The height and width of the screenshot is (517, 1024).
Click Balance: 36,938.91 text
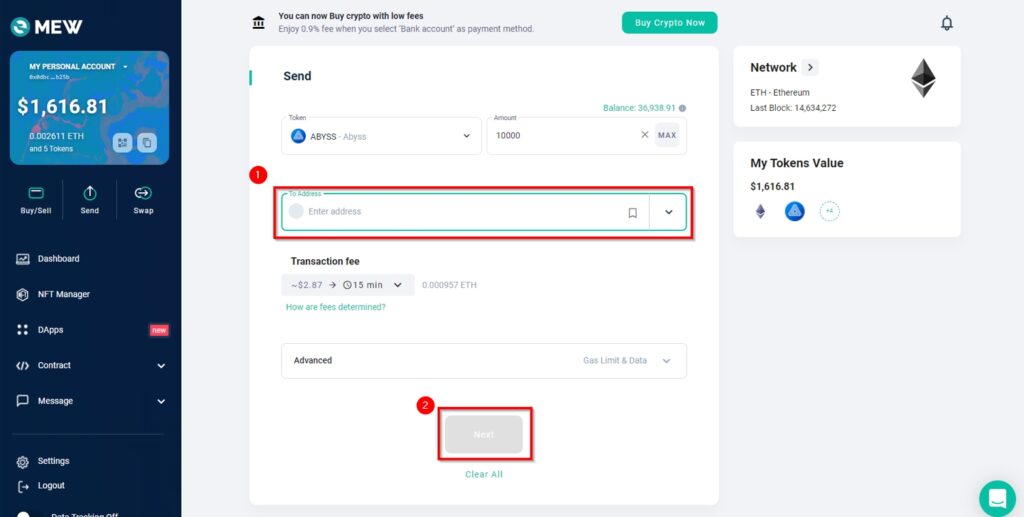(639, 108)
